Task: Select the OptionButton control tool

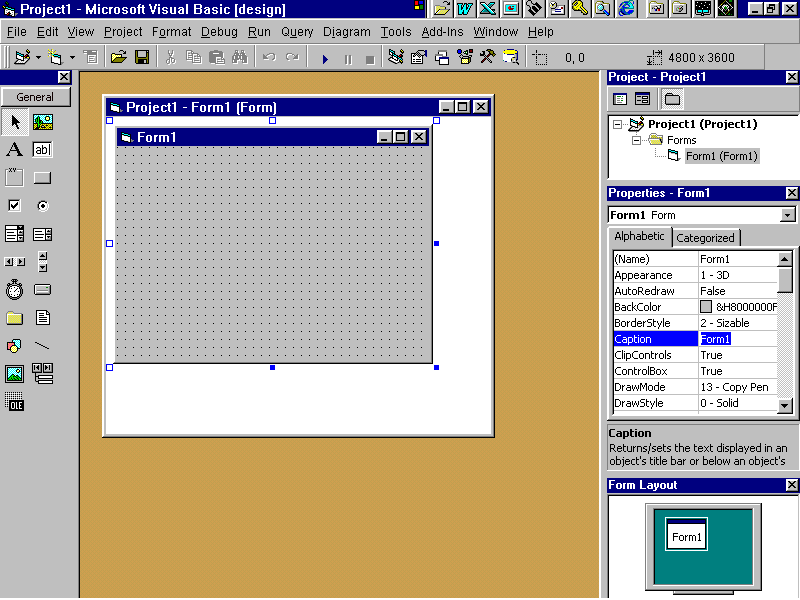Action: pos(42,206)
